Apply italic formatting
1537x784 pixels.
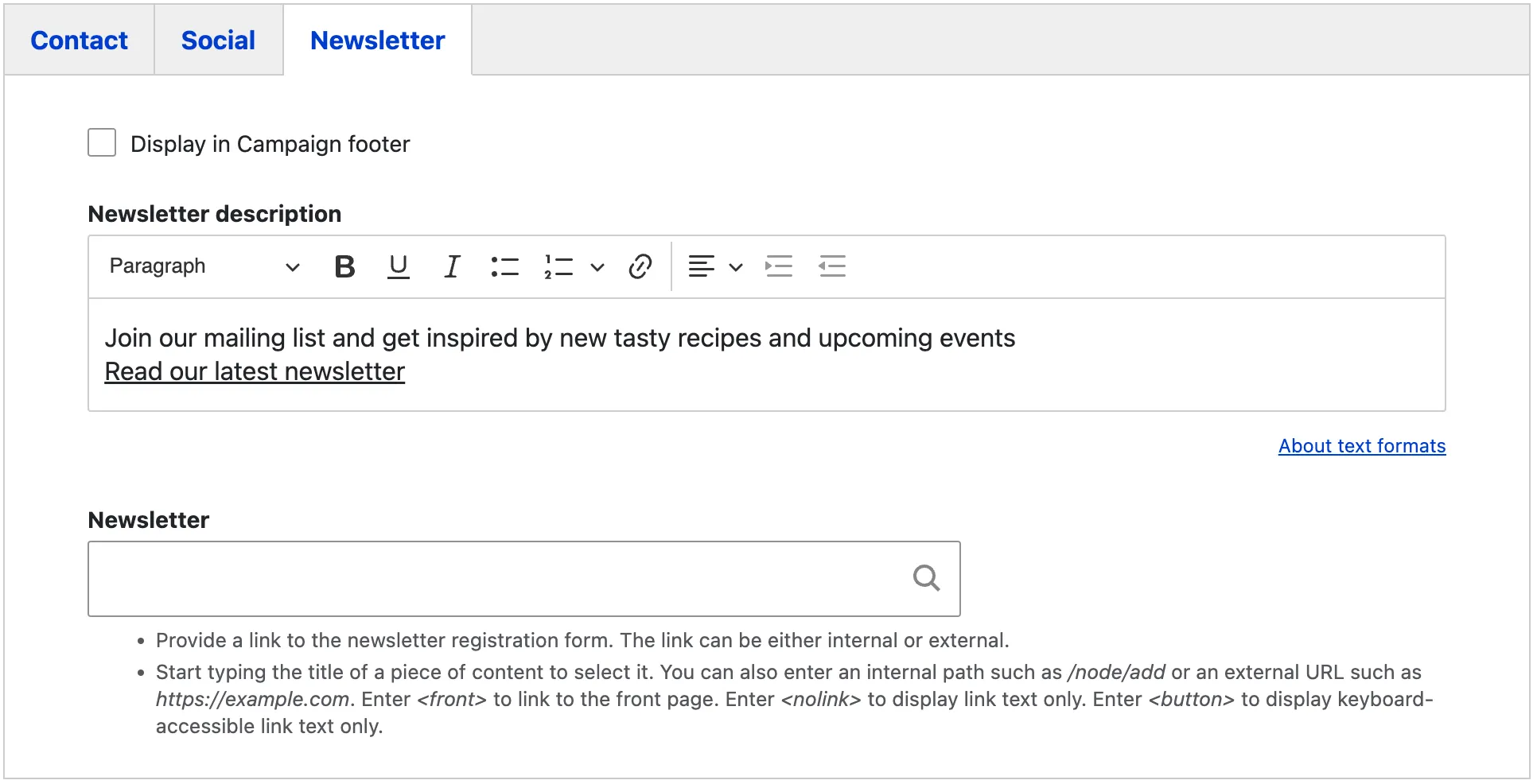point(452,266)
